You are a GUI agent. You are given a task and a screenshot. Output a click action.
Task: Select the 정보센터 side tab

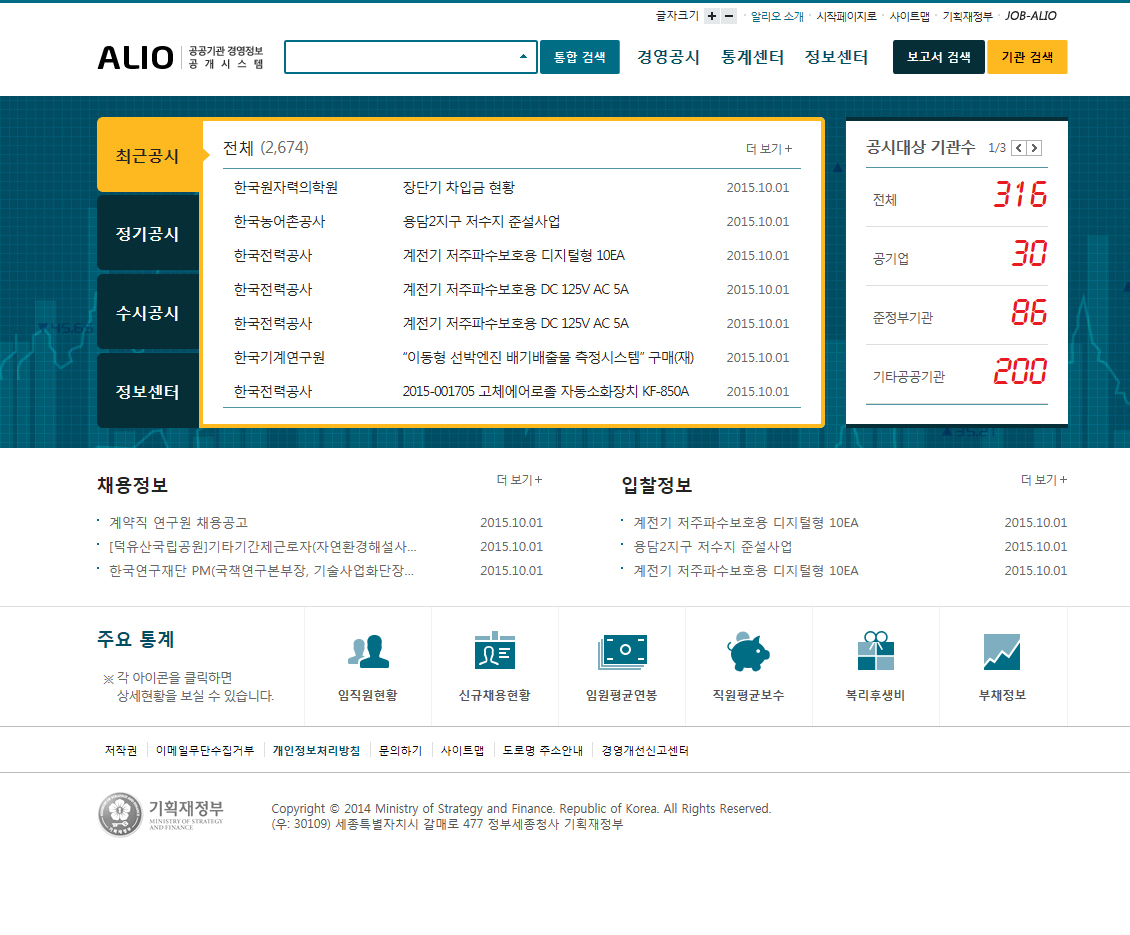click(x=148, y=391)
